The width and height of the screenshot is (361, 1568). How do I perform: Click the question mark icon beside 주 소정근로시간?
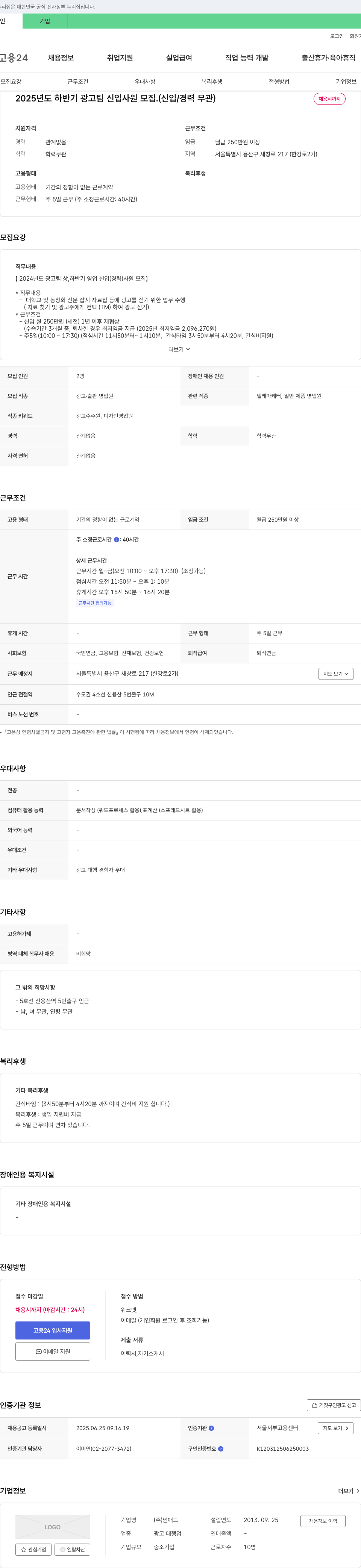pyautogui.click(x=117, y=540)
